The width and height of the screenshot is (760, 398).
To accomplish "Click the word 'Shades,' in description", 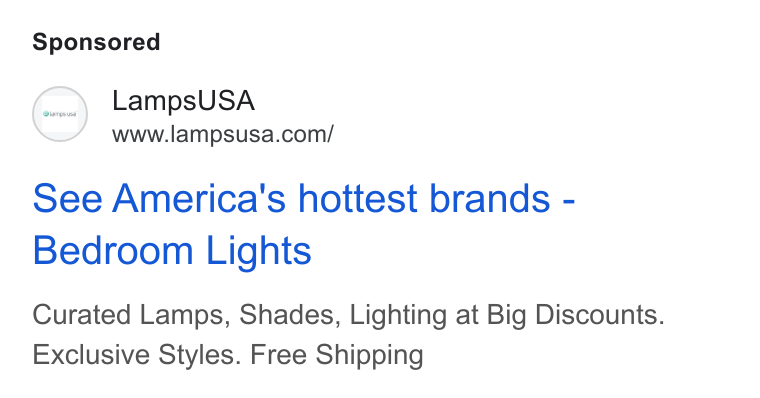I will pos(287,315).
